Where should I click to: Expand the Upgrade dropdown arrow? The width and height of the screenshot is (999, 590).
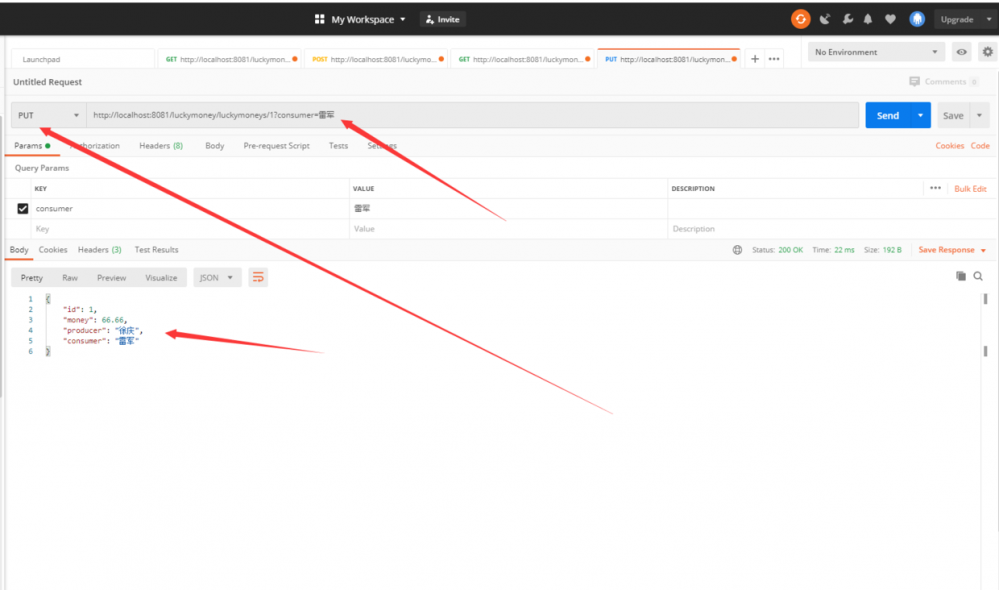pos(989,19)
